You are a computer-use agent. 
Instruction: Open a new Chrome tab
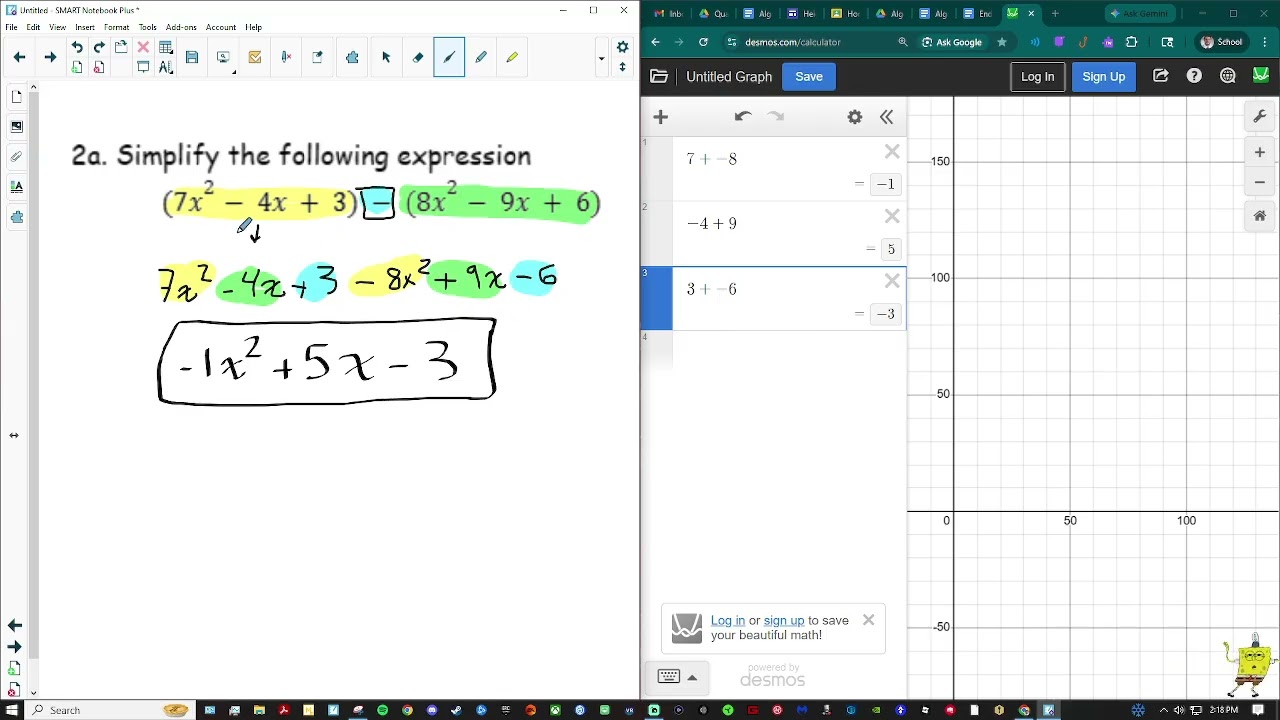click(x=1055, y=14)
